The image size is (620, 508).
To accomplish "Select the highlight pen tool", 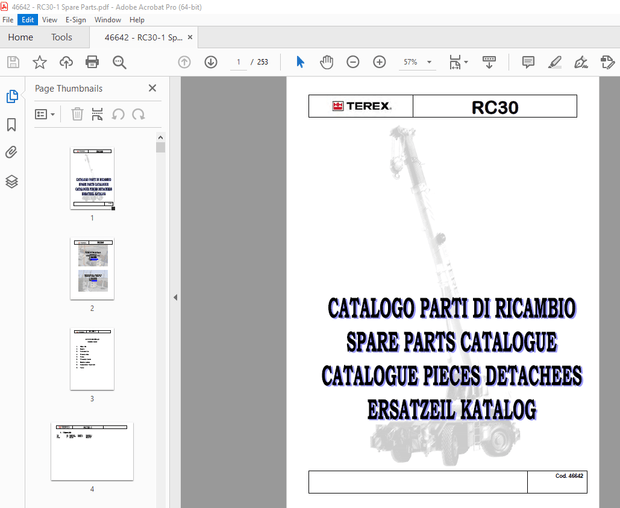I will [555, 62].
